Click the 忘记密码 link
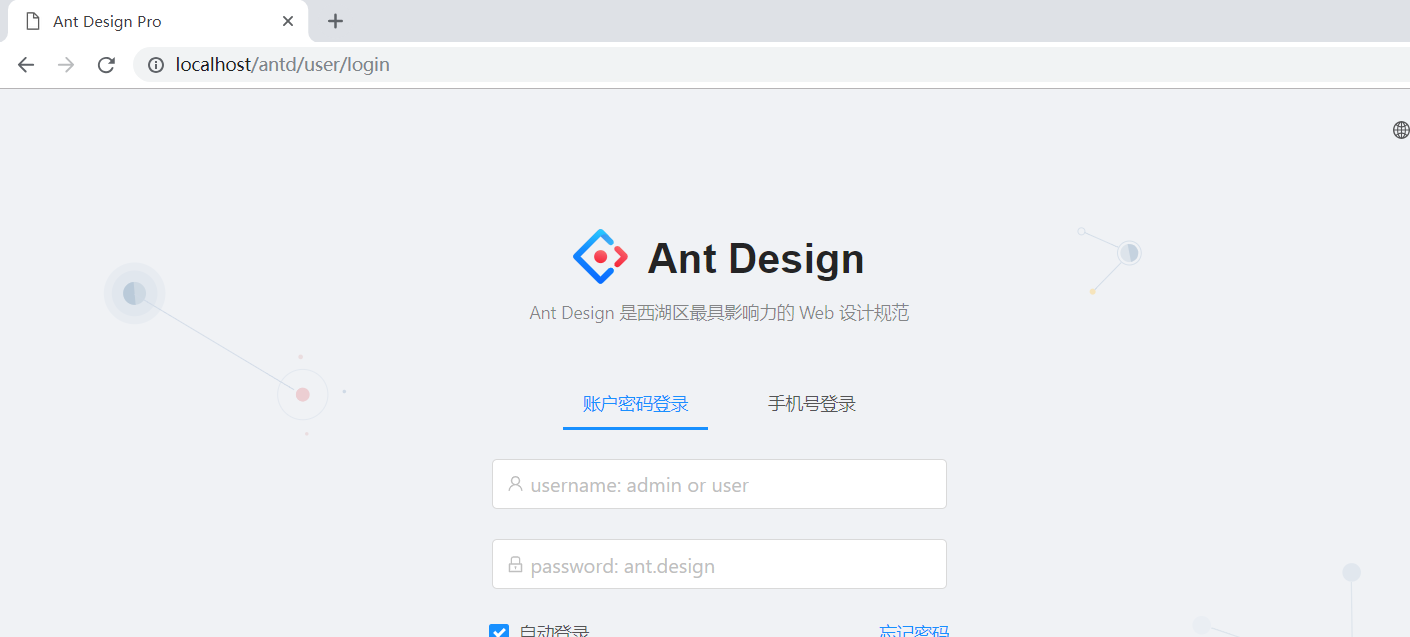The width and height of the screenshot is (1410, 637). point(914,631)
